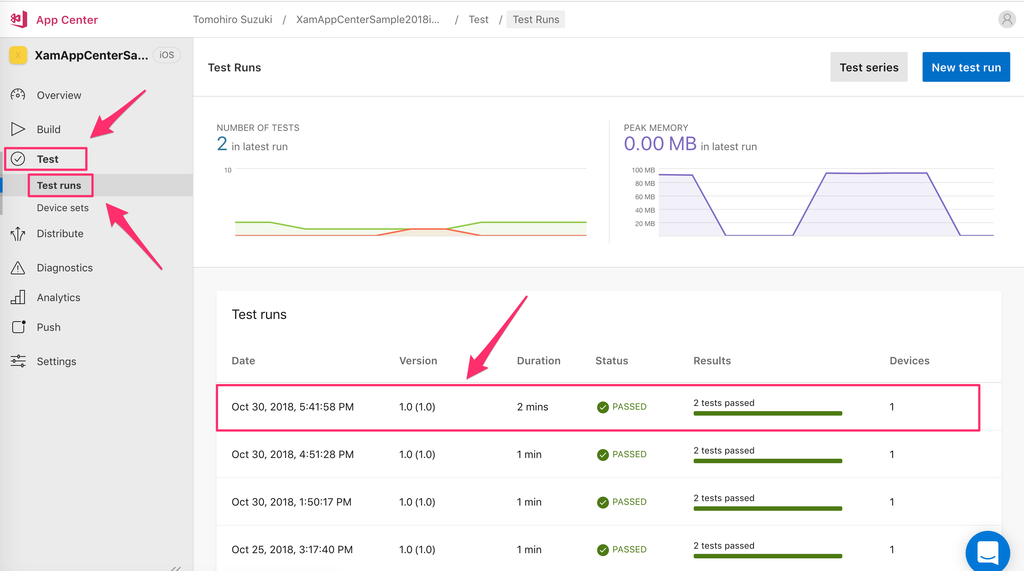Open the support chat bubble
The width and height of the screenshot is (1024, 571).
tap(987, 552)
